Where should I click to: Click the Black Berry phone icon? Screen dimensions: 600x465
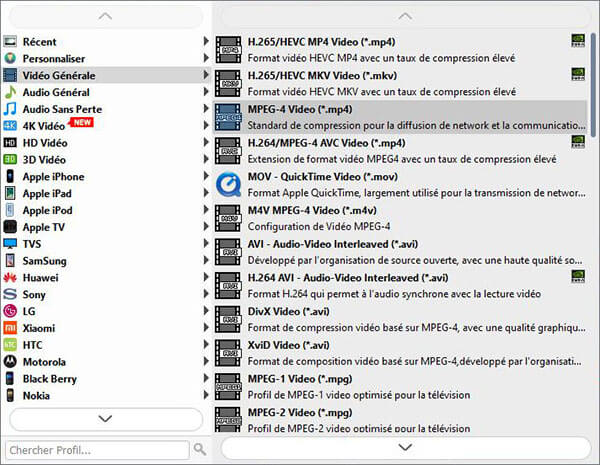[x=10, y=379]
